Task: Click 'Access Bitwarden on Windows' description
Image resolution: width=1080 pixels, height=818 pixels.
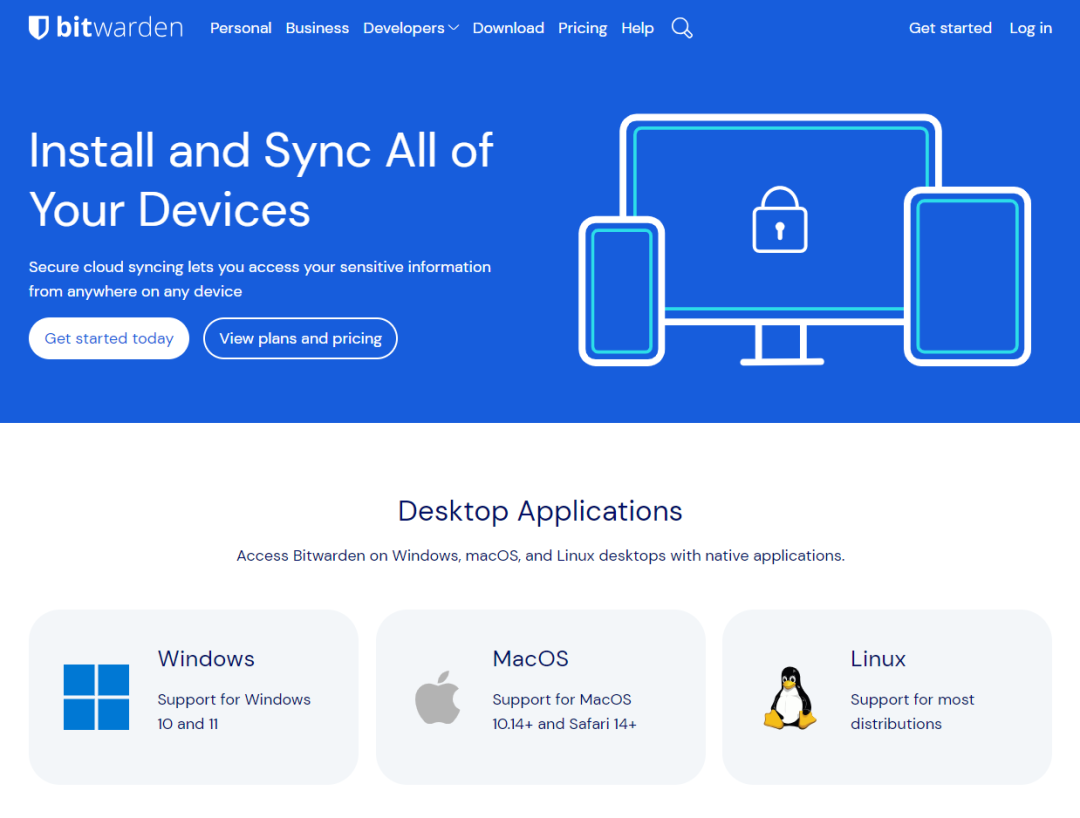Action: pyautogui.click(x=540, y=556)
